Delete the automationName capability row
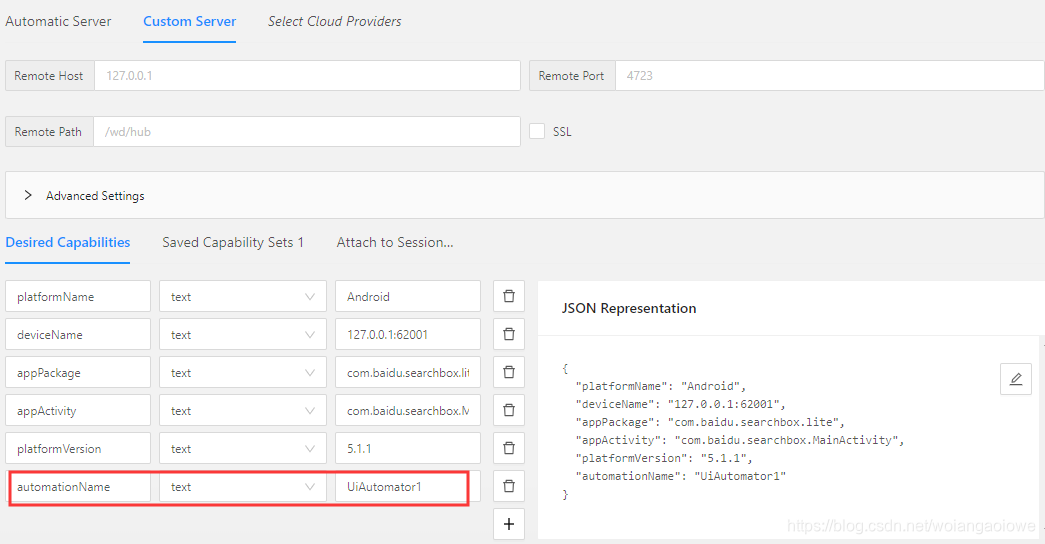The image size is (1045, 544). (509, 487)
